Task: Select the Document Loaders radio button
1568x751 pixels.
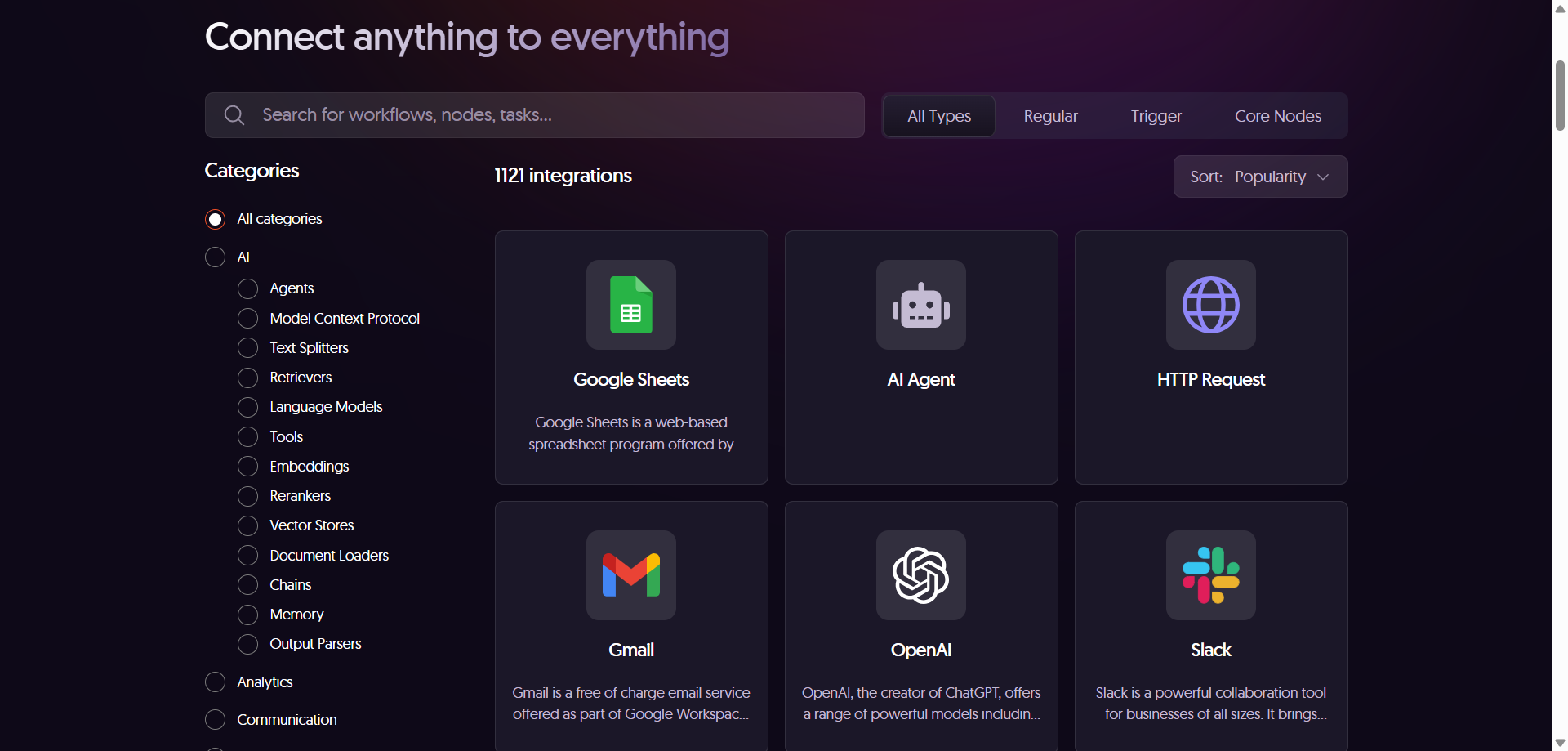Action: tap(247, 556)
